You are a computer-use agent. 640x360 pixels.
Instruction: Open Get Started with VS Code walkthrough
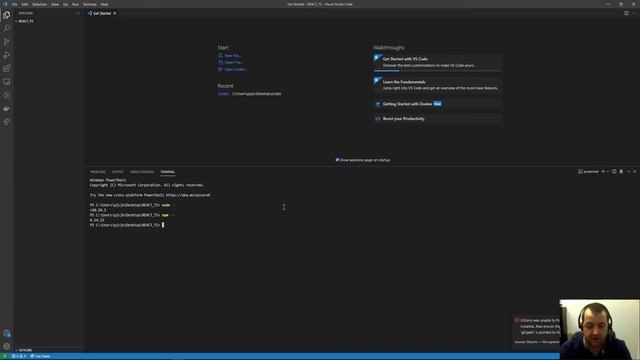(x=438, y=62)
